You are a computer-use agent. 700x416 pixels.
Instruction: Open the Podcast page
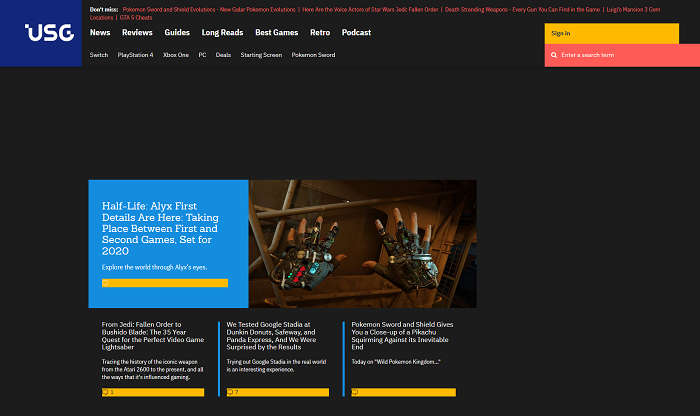[356, 33]
